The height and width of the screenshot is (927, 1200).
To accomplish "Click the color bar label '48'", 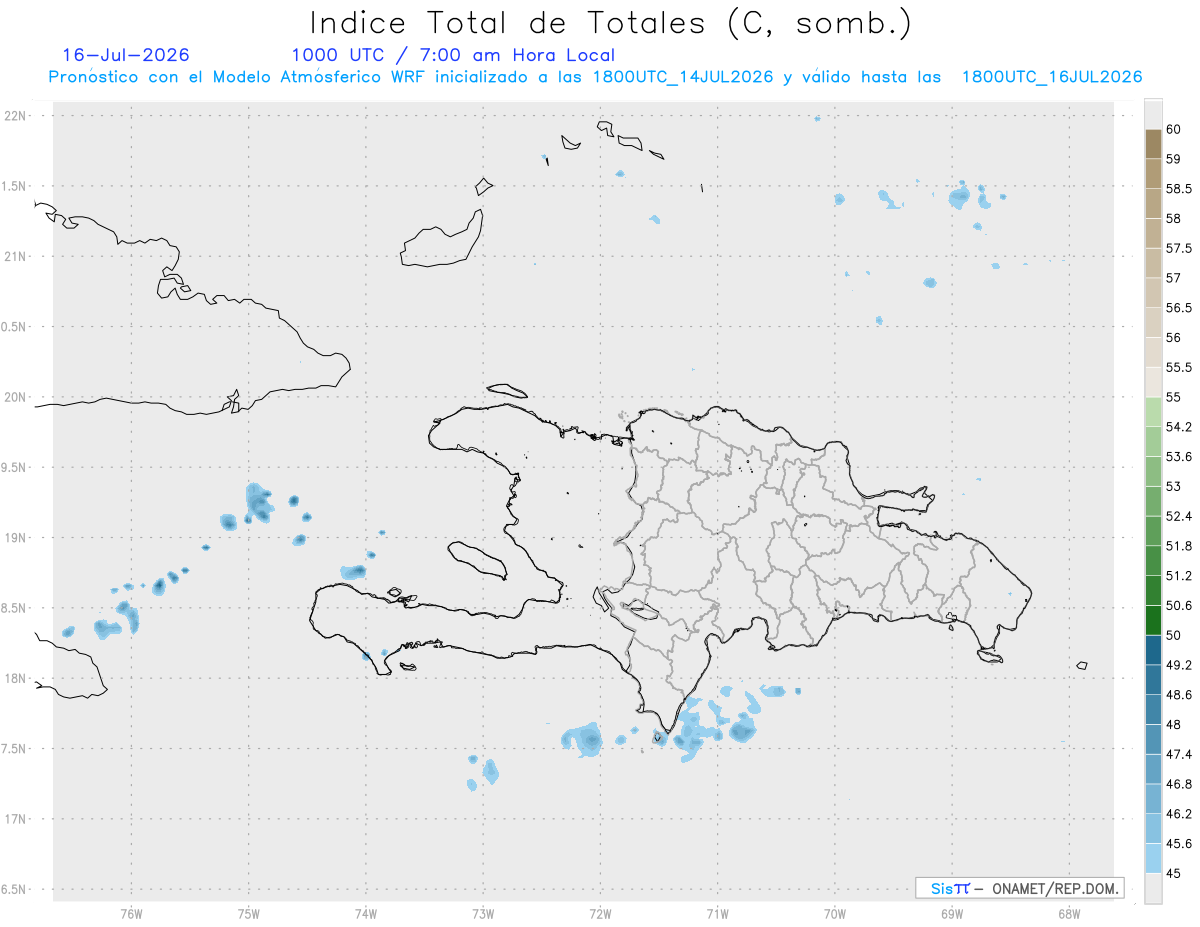I will [x=1174, y=724].
